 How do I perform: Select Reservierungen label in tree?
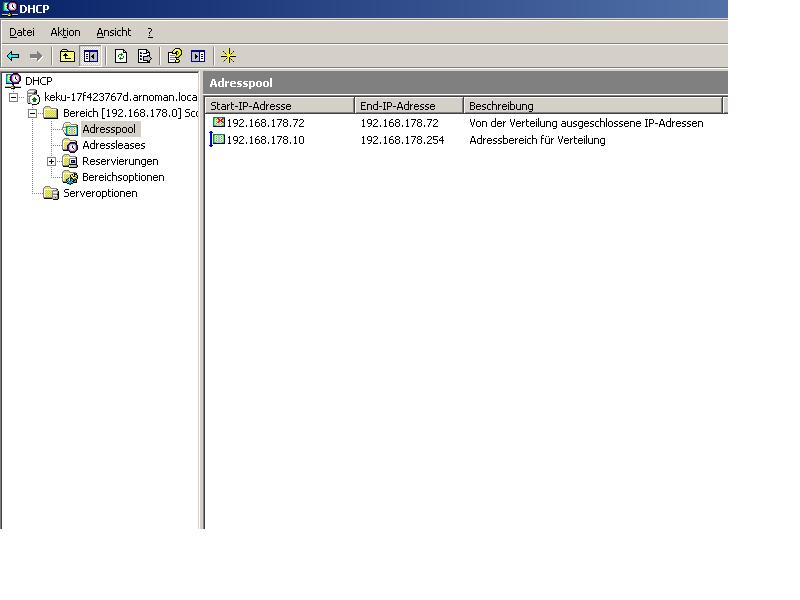click(120, 161)
